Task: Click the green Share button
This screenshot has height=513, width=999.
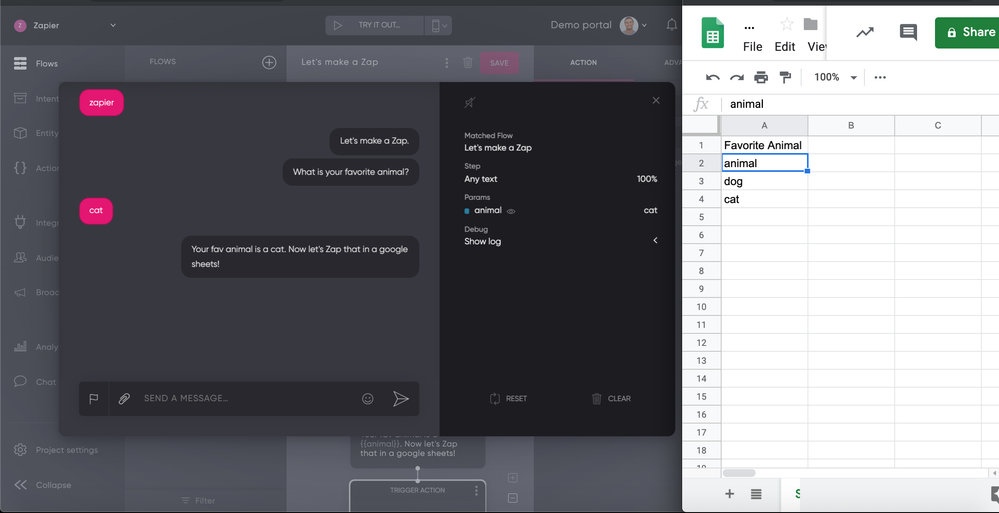Action: pos(967,33)
